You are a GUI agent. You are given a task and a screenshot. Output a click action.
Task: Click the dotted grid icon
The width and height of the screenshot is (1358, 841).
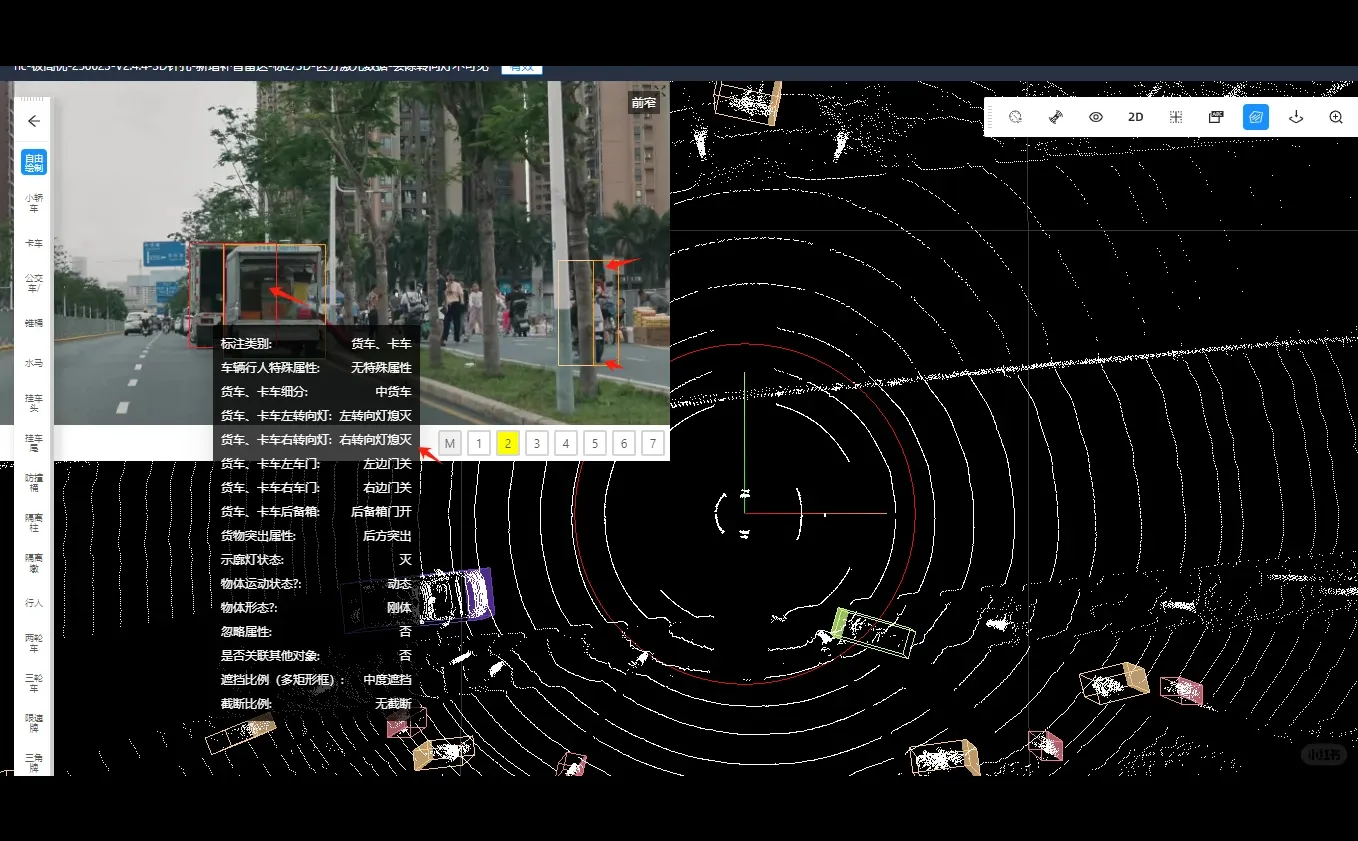[1176, 117]
